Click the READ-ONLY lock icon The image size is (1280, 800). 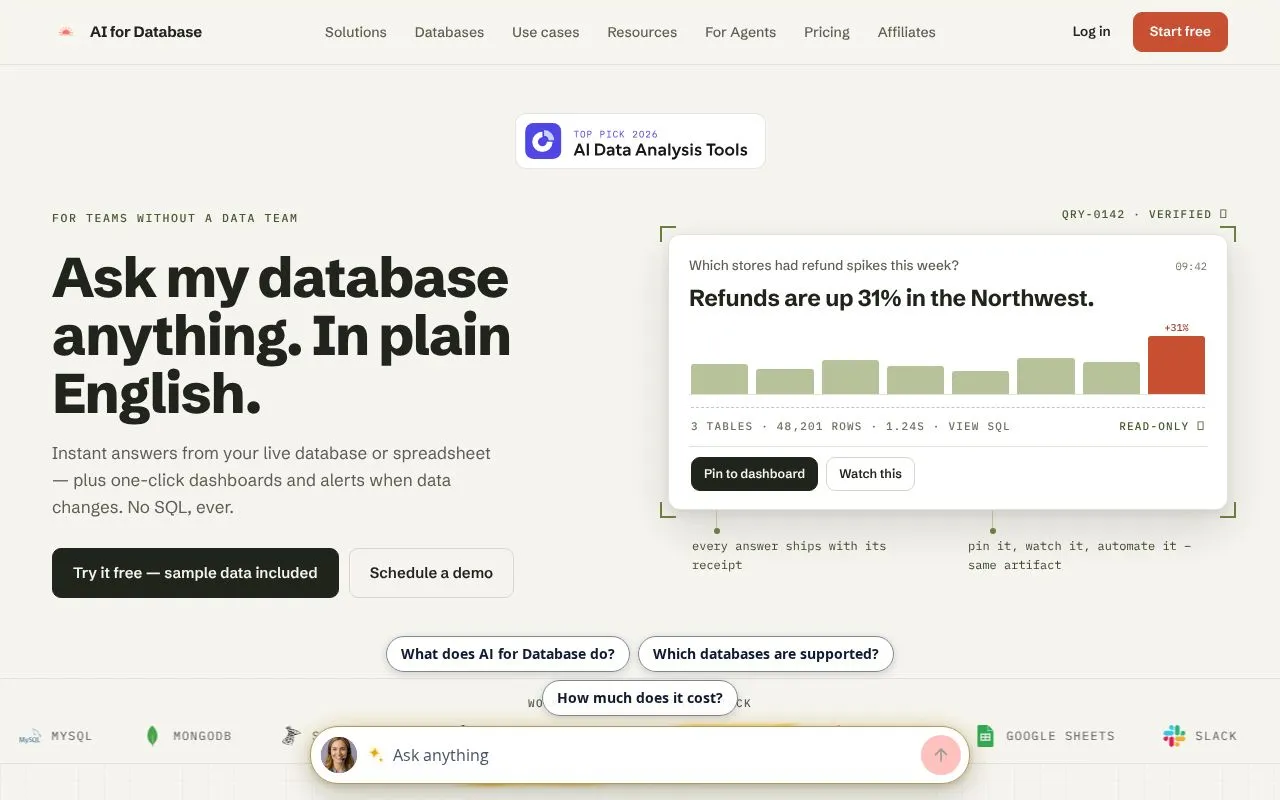[x=1201, y=426]
